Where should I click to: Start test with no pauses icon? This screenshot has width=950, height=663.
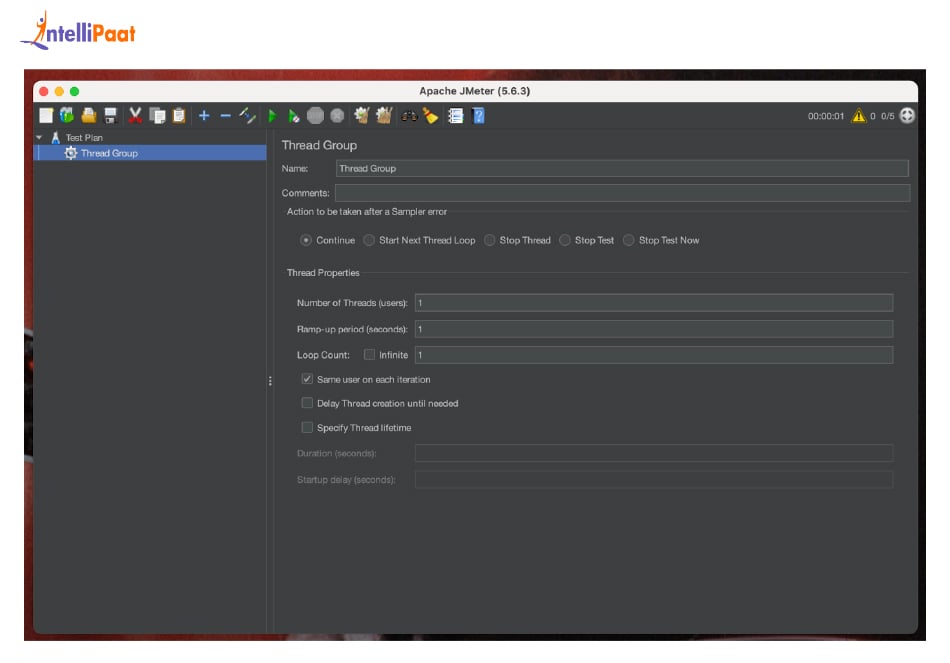294,116
